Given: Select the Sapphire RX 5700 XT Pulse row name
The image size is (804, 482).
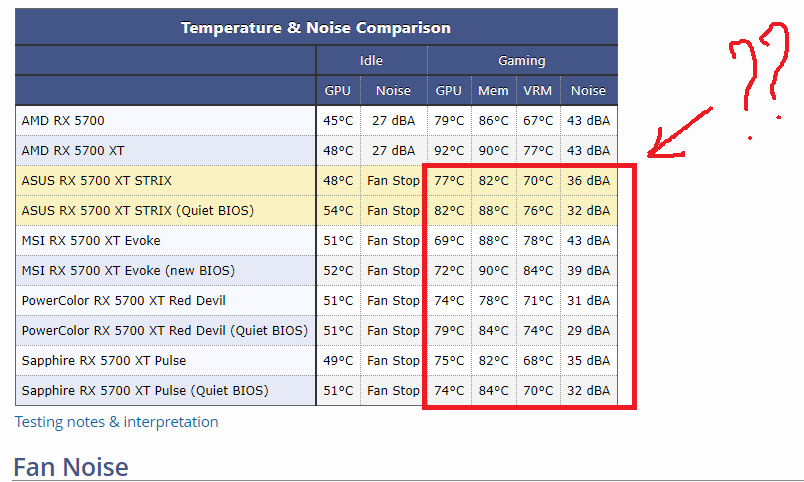Looking at the screenshot, I should (104, 361).
